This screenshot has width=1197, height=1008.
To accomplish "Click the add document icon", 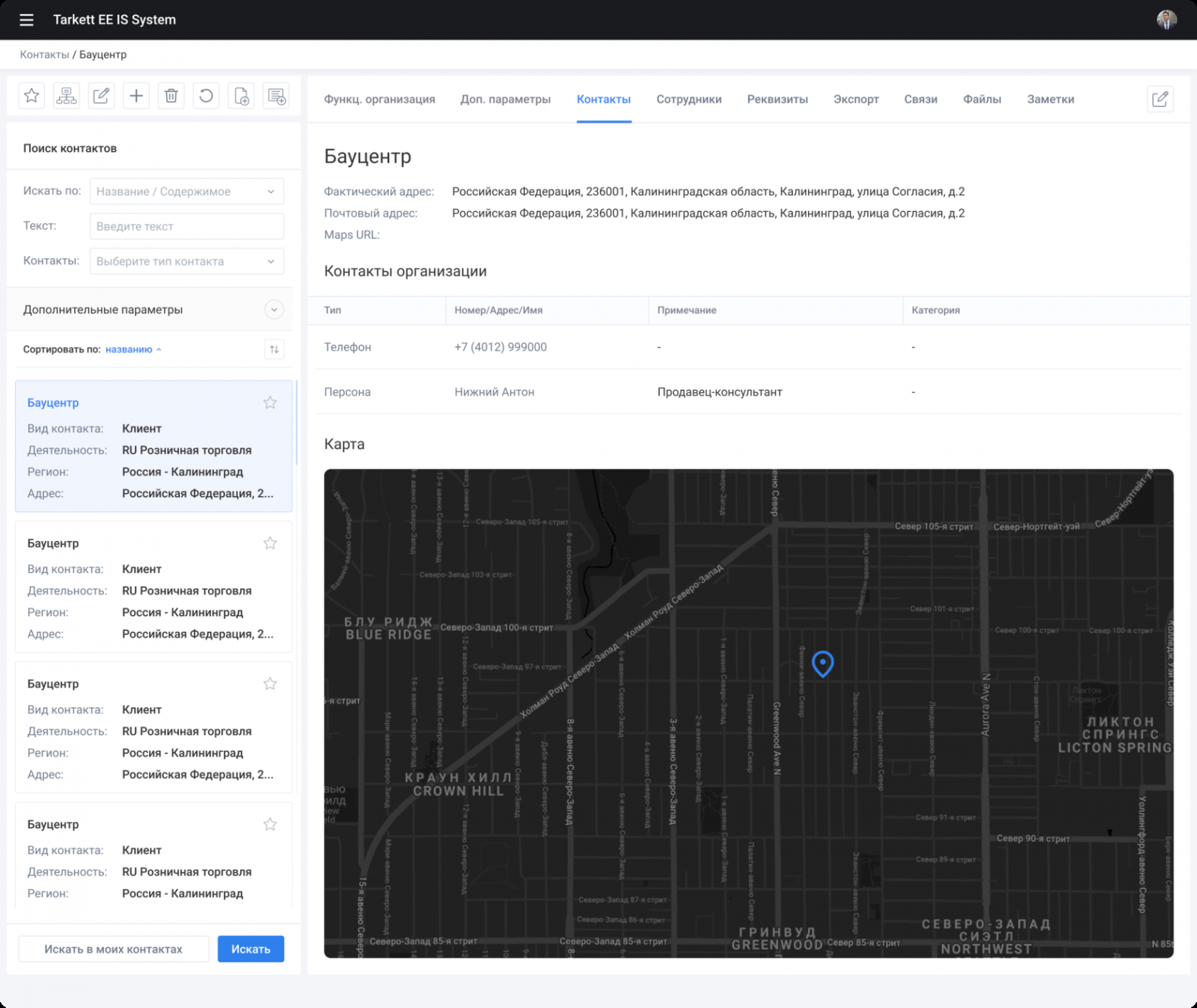I will coord(242,96).
